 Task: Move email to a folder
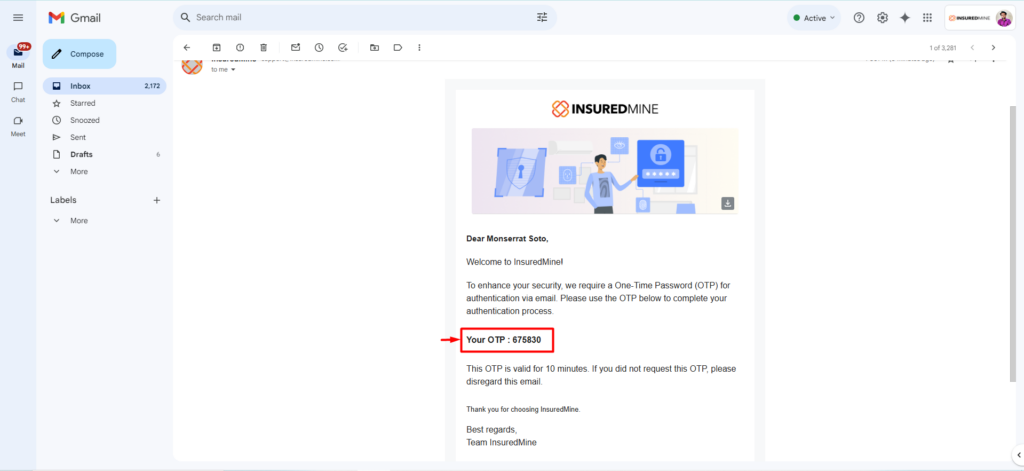(x=374, y=48)
